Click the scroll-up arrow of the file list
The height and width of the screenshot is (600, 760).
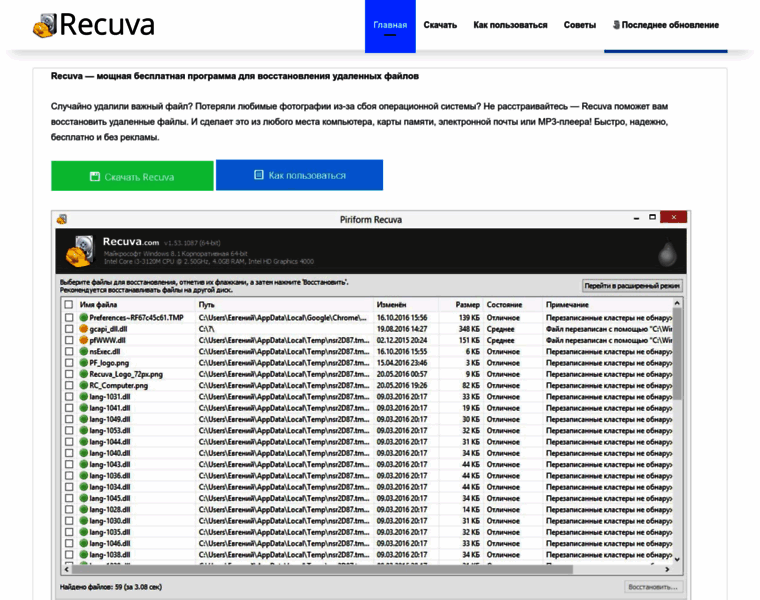pos(677,303)
